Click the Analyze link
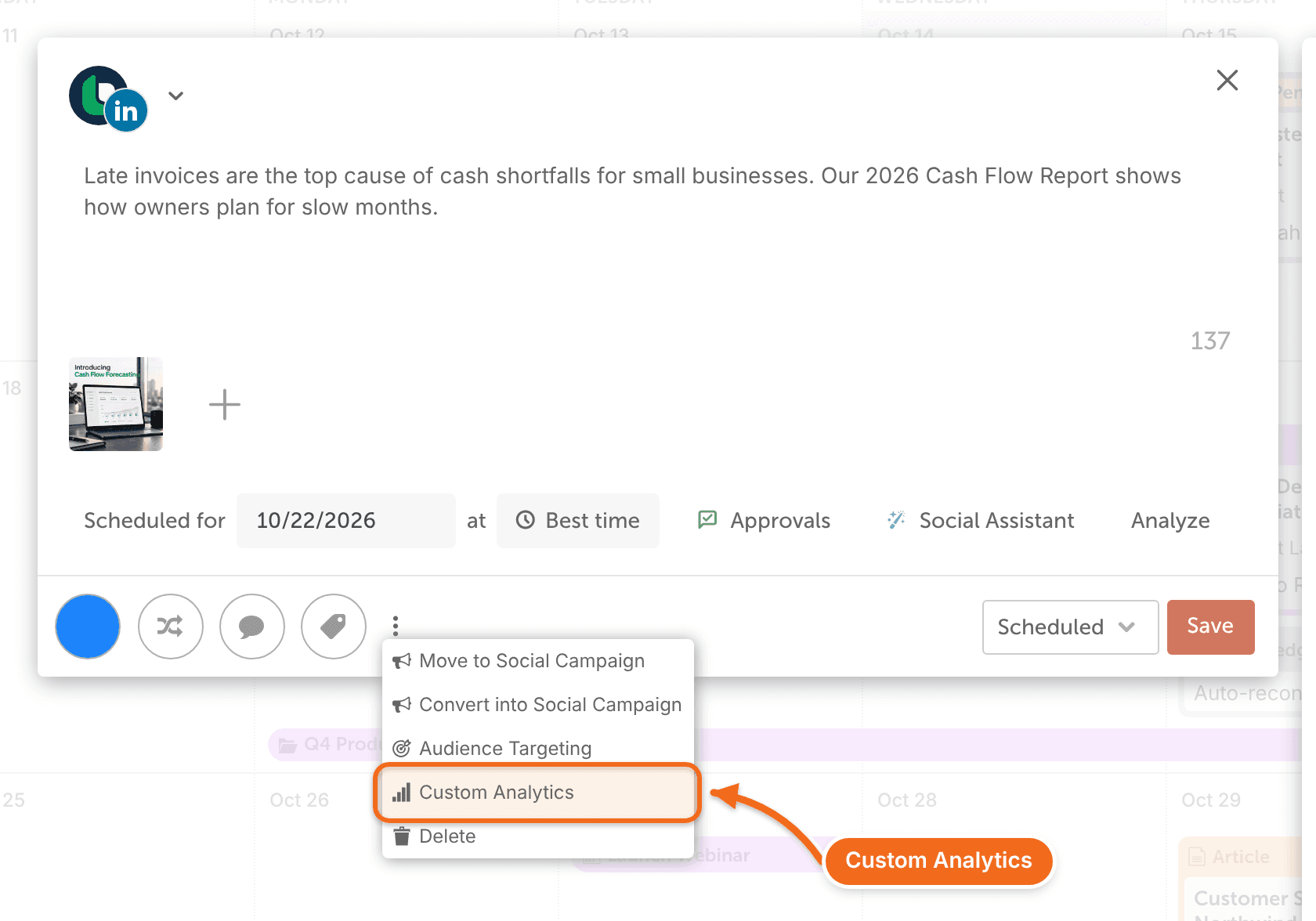This screenshot has width=1316, height=921. pyautogui.click(x=1170, y=521)
